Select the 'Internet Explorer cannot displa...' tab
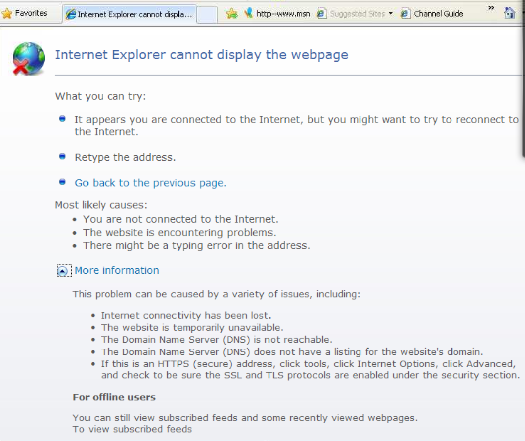This screenshot has height=441, width=525. [x=129, y=14]
